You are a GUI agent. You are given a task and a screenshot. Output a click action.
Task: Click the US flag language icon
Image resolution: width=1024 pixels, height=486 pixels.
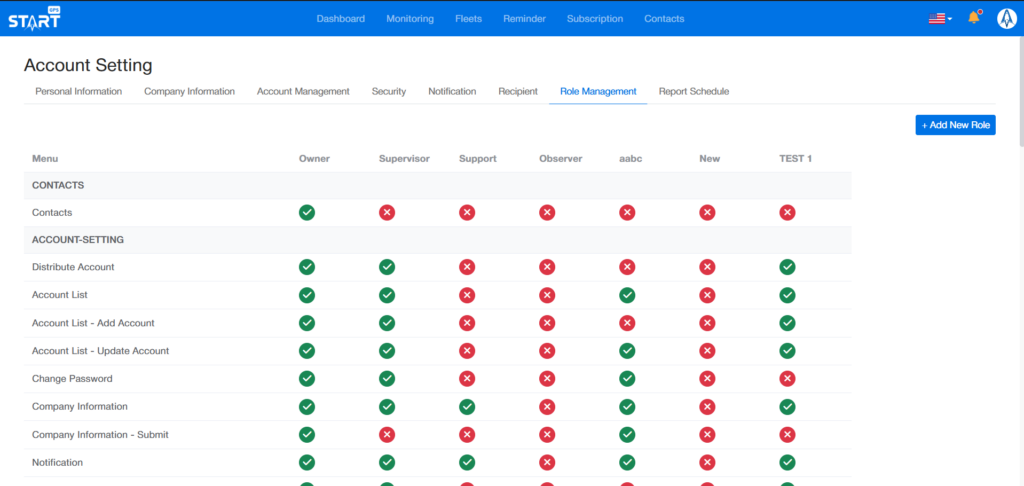click(x=936, y=18)
